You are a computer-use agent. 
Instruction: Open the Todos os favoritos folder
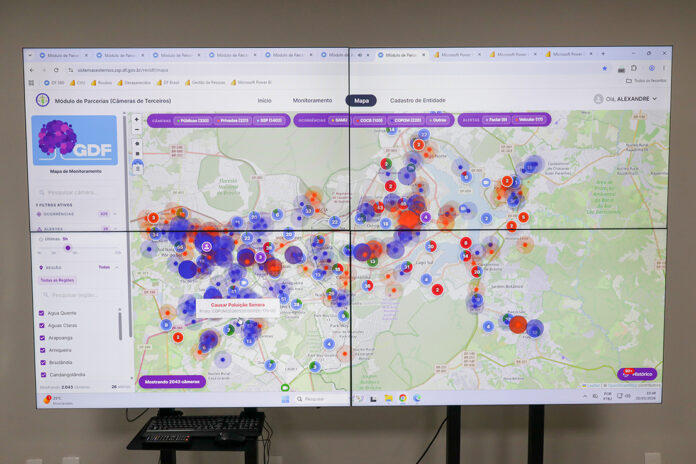(x=646, y=81)
